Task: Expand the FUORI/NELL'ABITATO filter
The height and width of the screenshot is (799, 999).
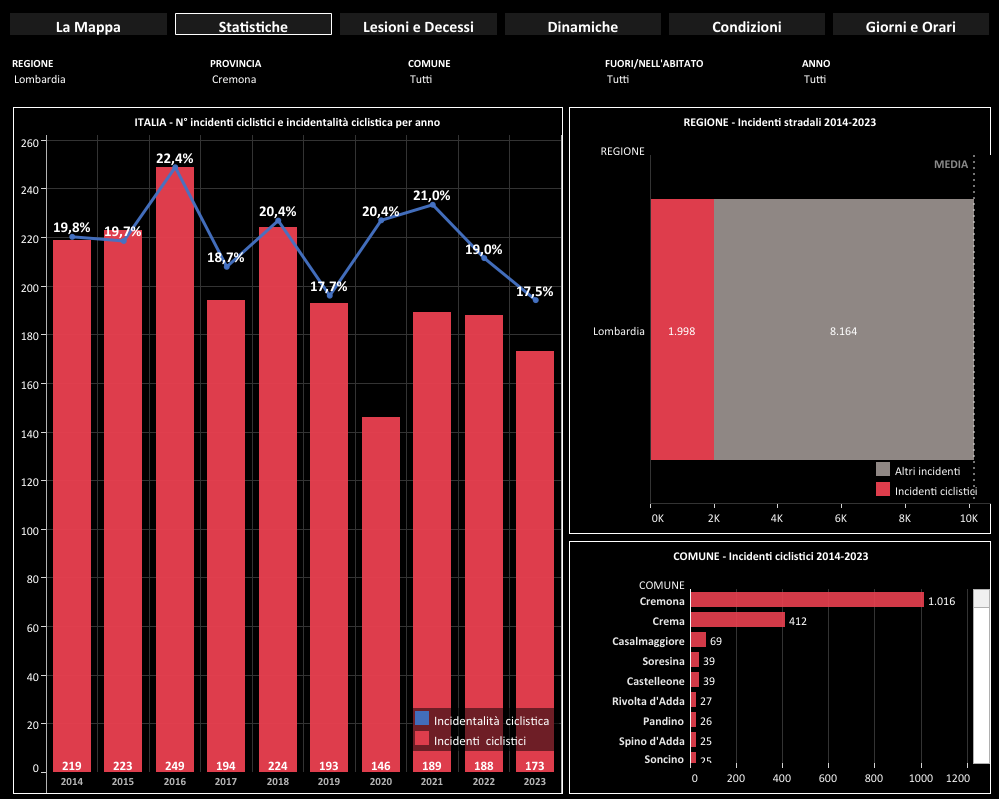Action: tap(618, 79)
